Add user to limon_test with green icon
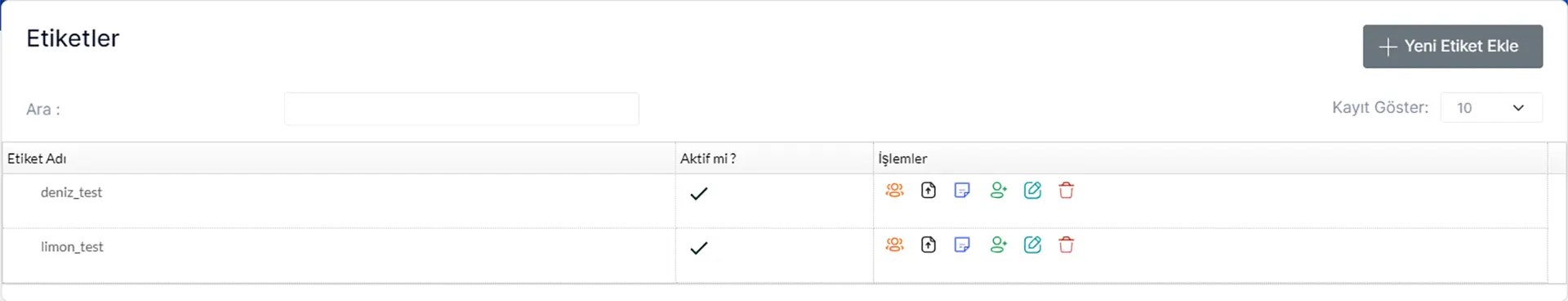Screen dimensions: 1568x301 [x=998, y=245]
